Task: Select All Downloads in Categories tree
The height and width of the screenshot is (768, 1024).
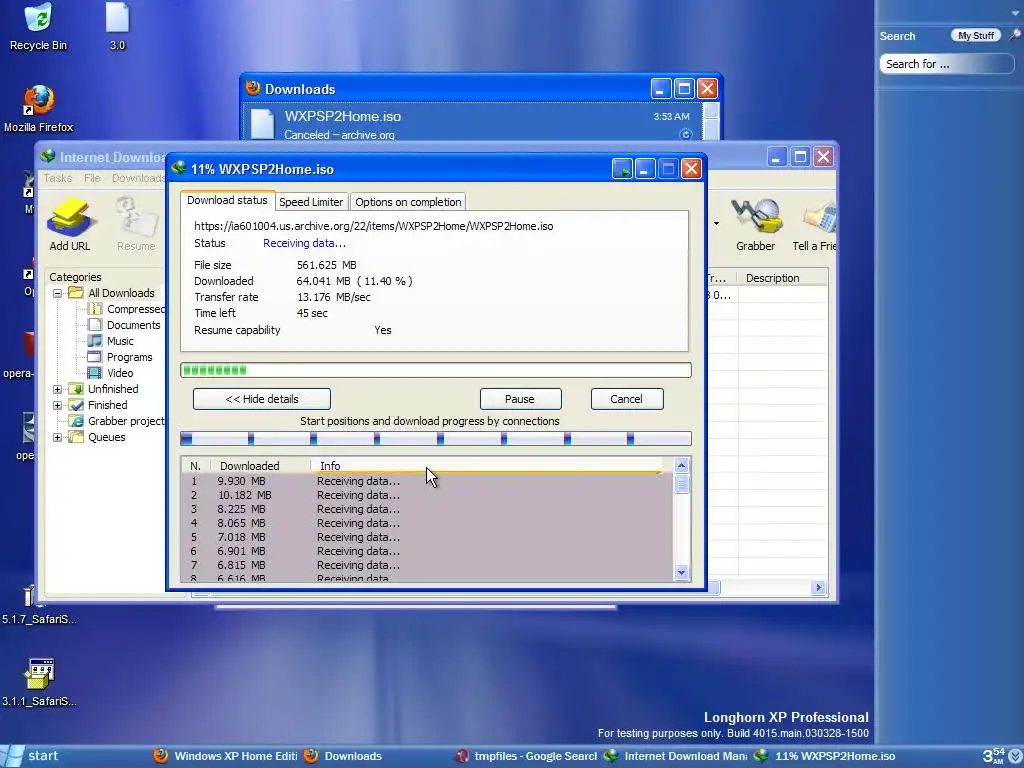Action: 112,293
